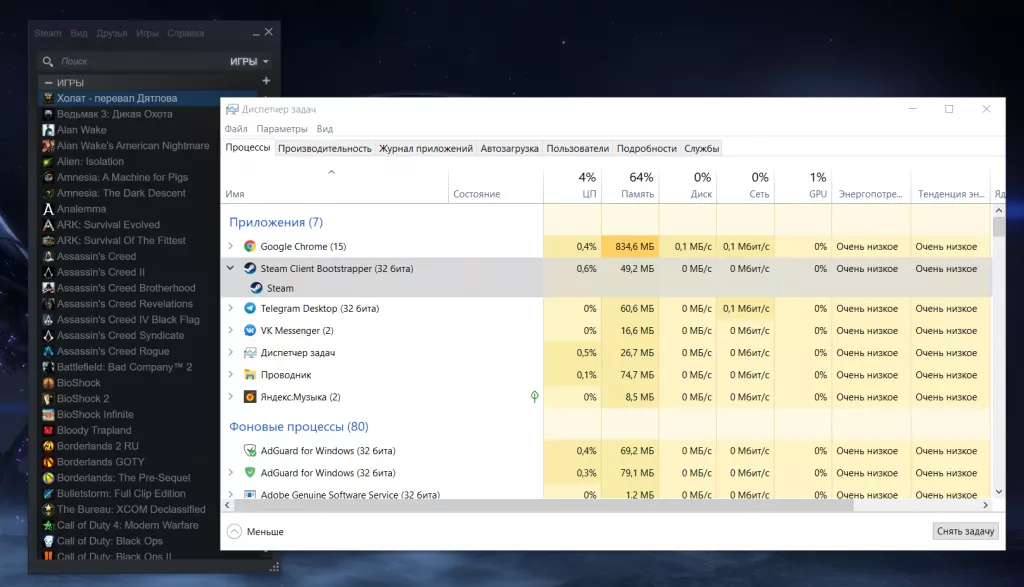Click the Alan Wake game icon
Image resolution: width=1024 pixels, height=587 pixels.
pyautogui.click(x=48, y=130)
